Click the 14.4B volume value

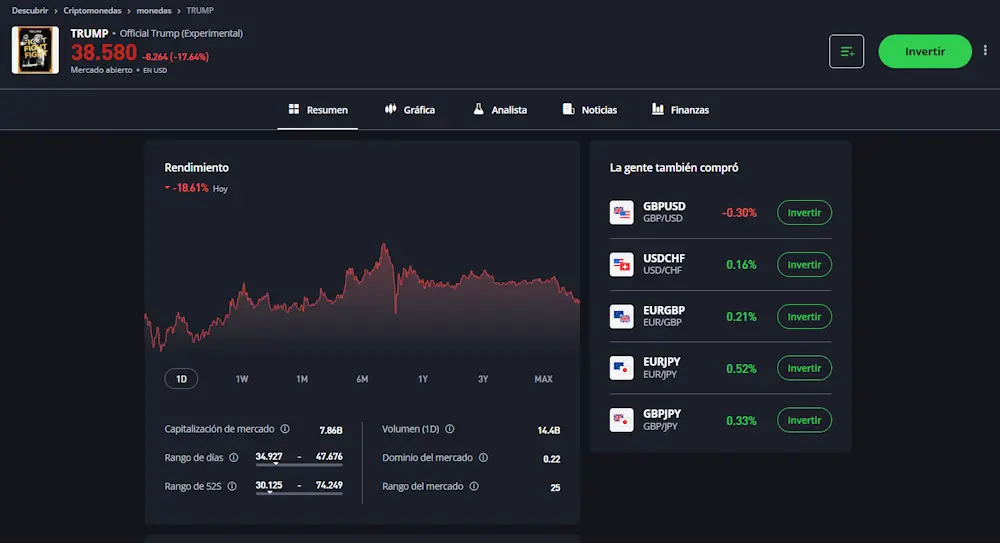(x=548, y=430)
